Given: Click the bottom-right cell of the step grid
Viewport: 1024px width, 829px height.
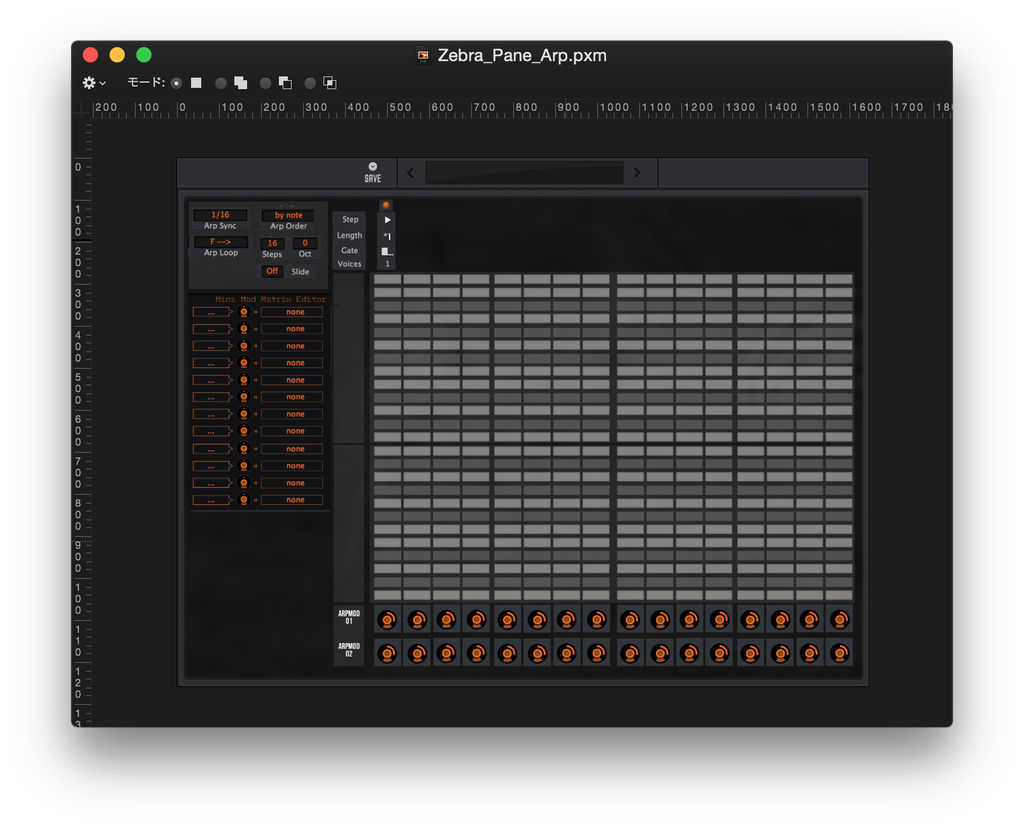Looking at the screenshot, I should [839, 595].
